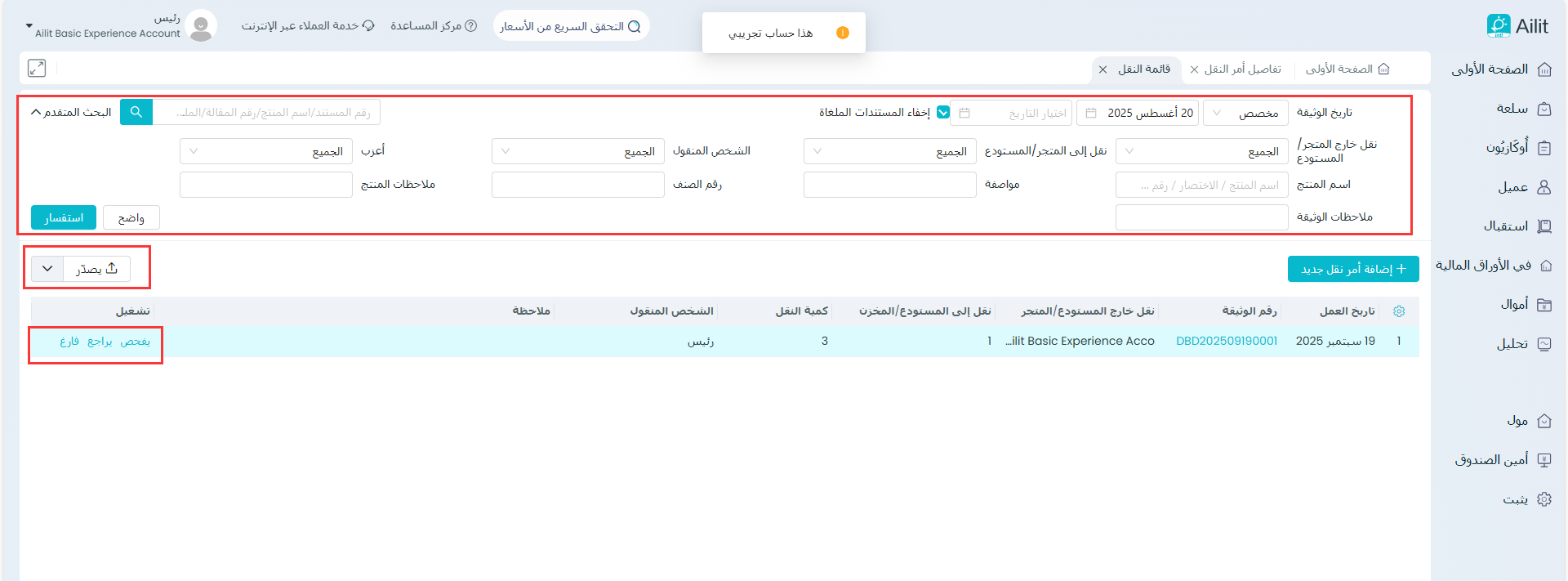Open يثبت settings in sidebar
Viewport: 1568px width, 581px height.
pos(1527,499)
